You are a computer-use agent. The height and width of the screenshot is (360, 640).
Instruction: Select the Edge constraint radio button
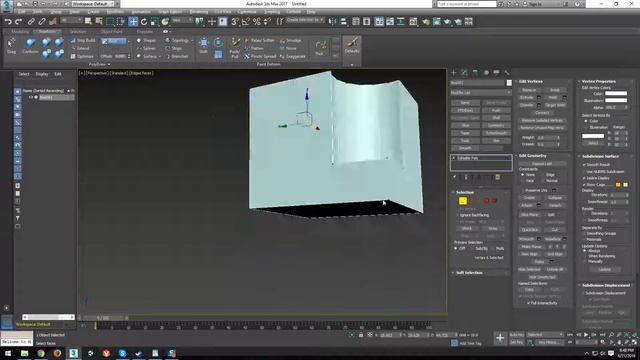[543, 175]
